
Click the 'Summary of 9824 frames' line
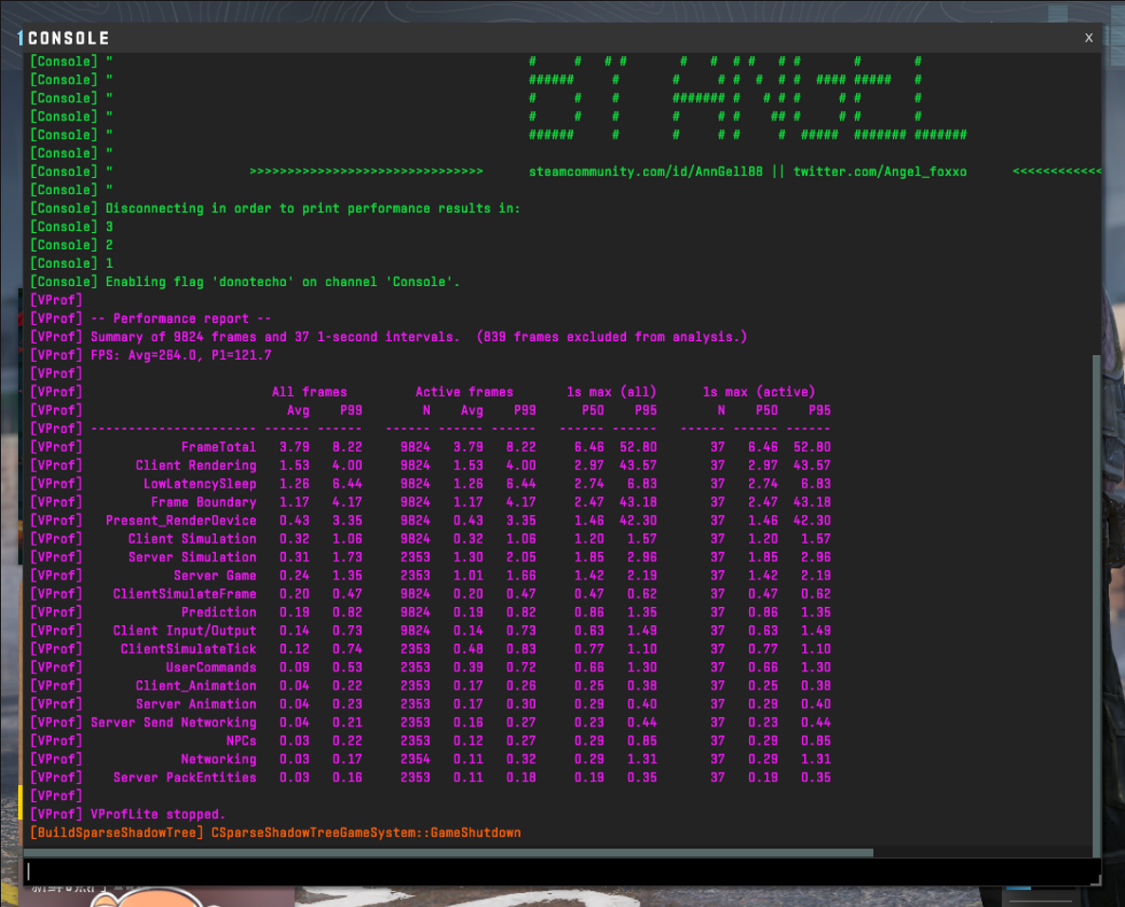pyautogui.click(x=418, y=337)
